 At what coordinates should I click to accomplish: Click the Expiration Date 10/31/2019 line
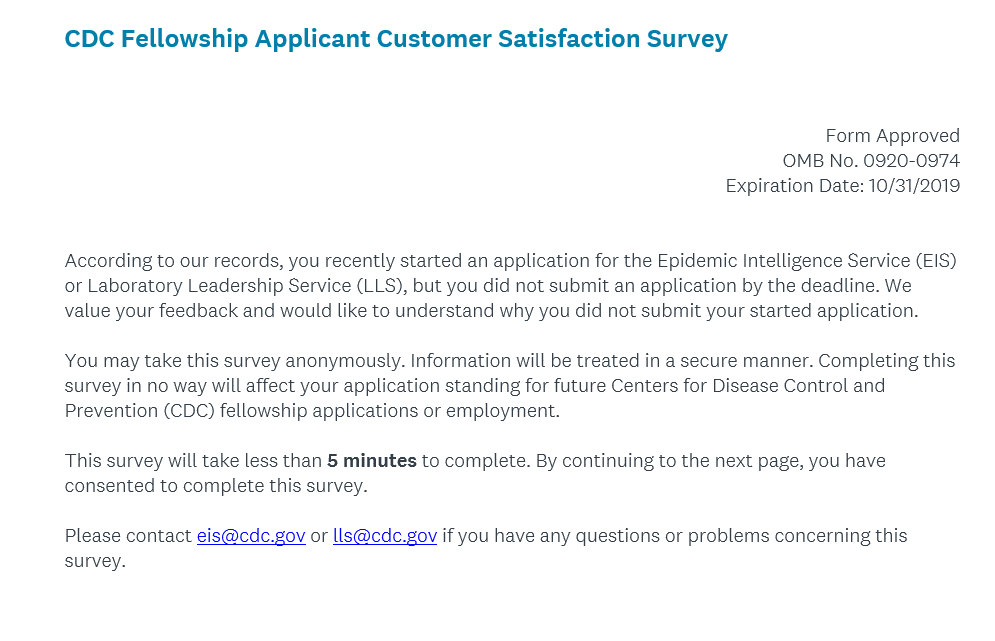click(842, 186)
